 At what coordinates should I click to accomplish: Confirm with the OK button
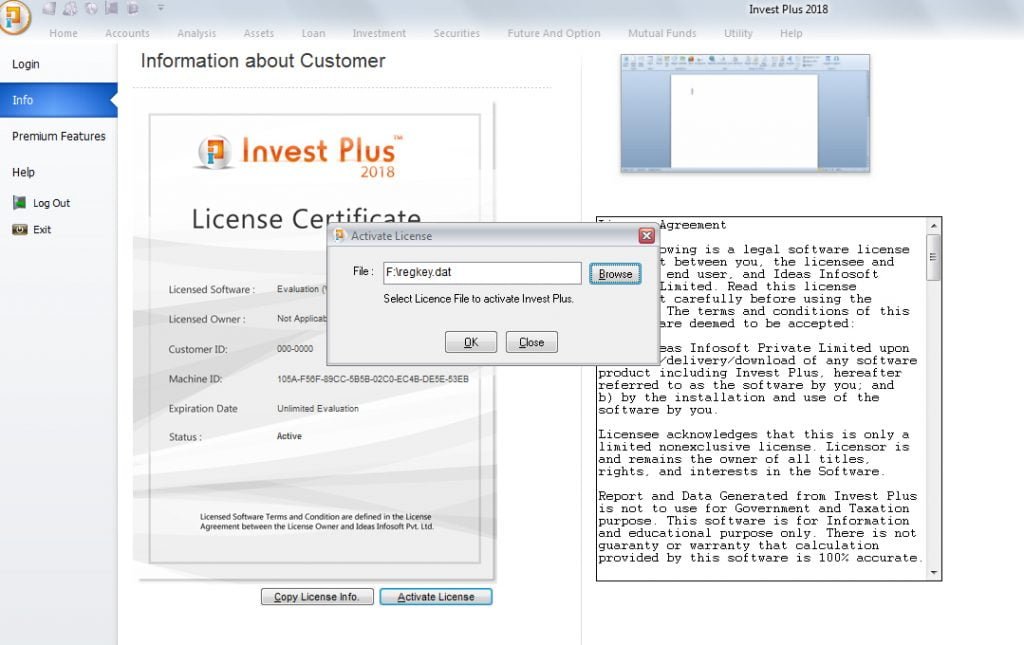click(x=471, y=342)
